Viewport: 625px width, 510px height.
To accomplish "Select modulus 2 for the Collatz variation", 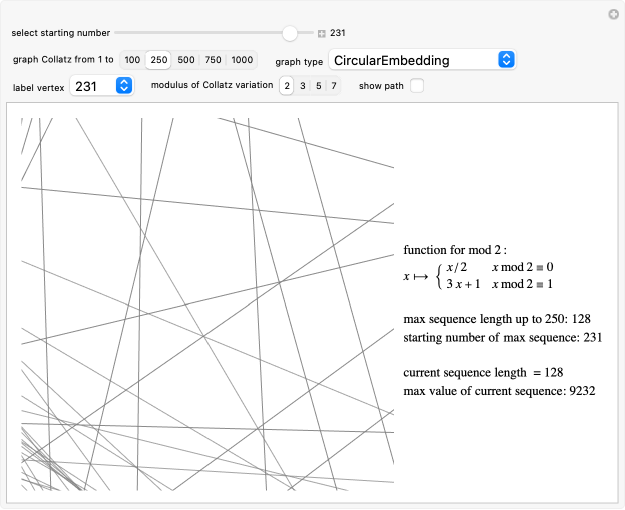I will 287,86.
